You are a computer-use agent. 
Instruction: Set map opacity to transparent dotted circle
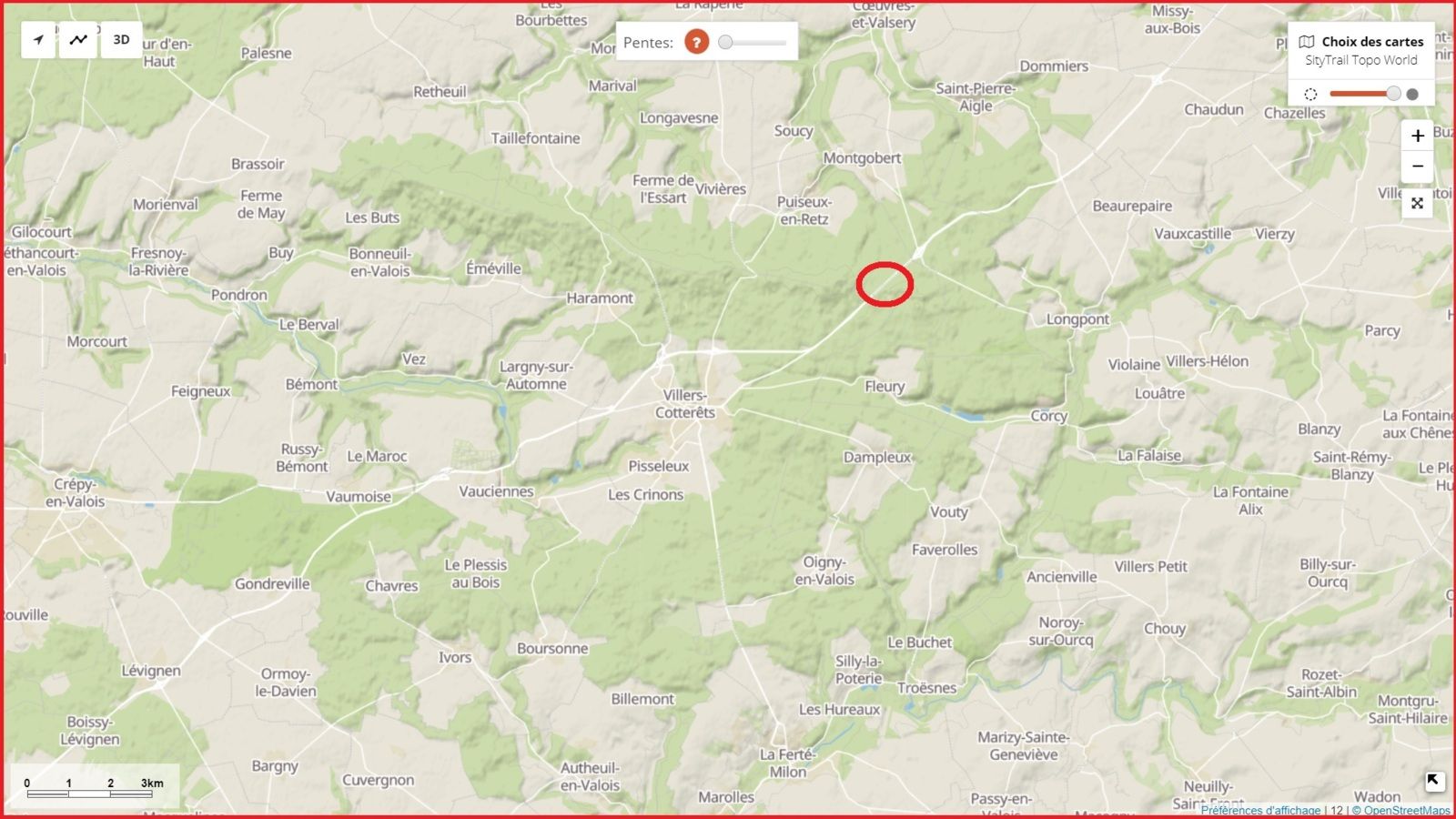(x=1310, y=94)
